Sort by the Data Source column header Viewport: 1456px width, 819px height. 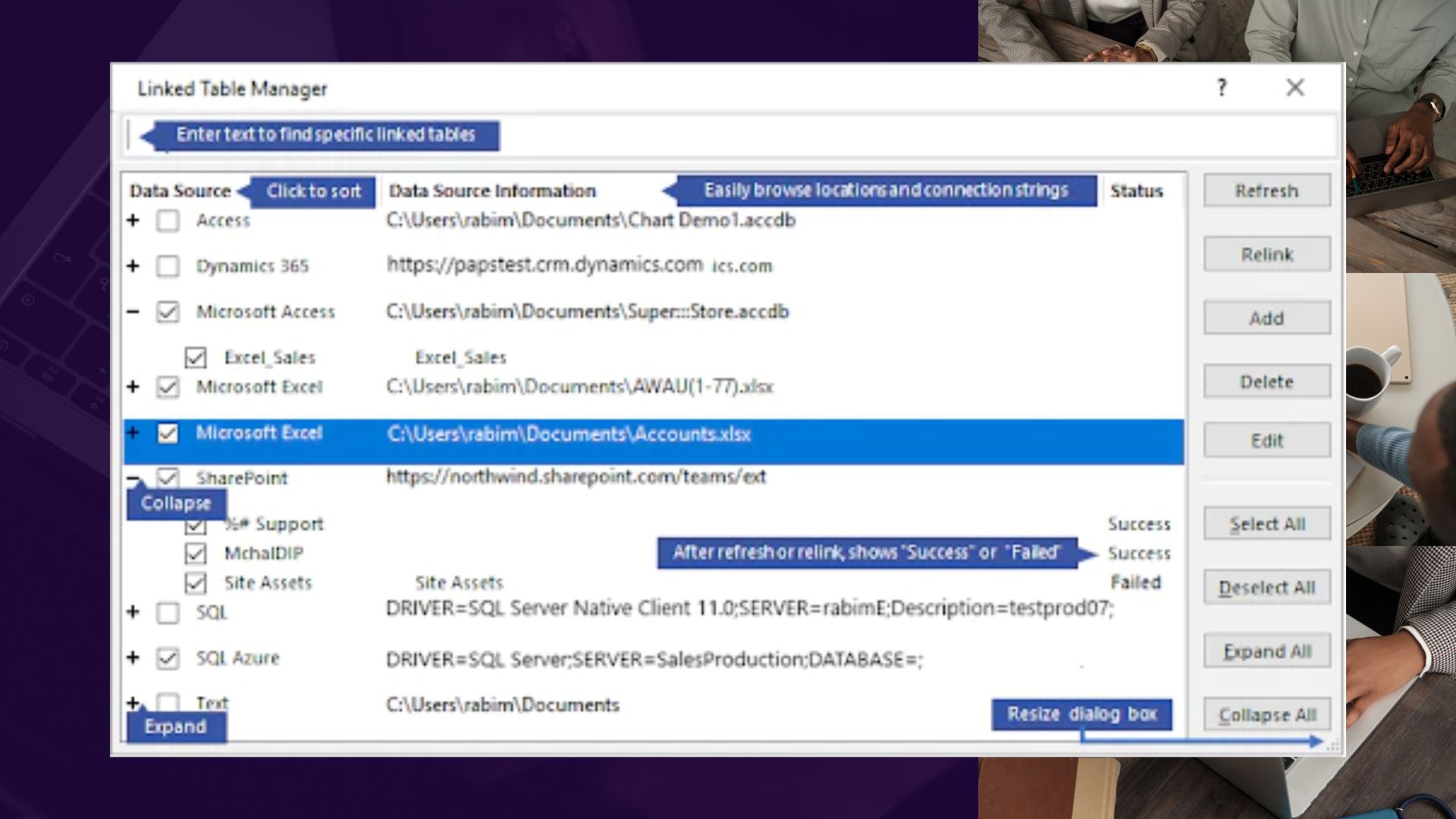pos(180,191)
